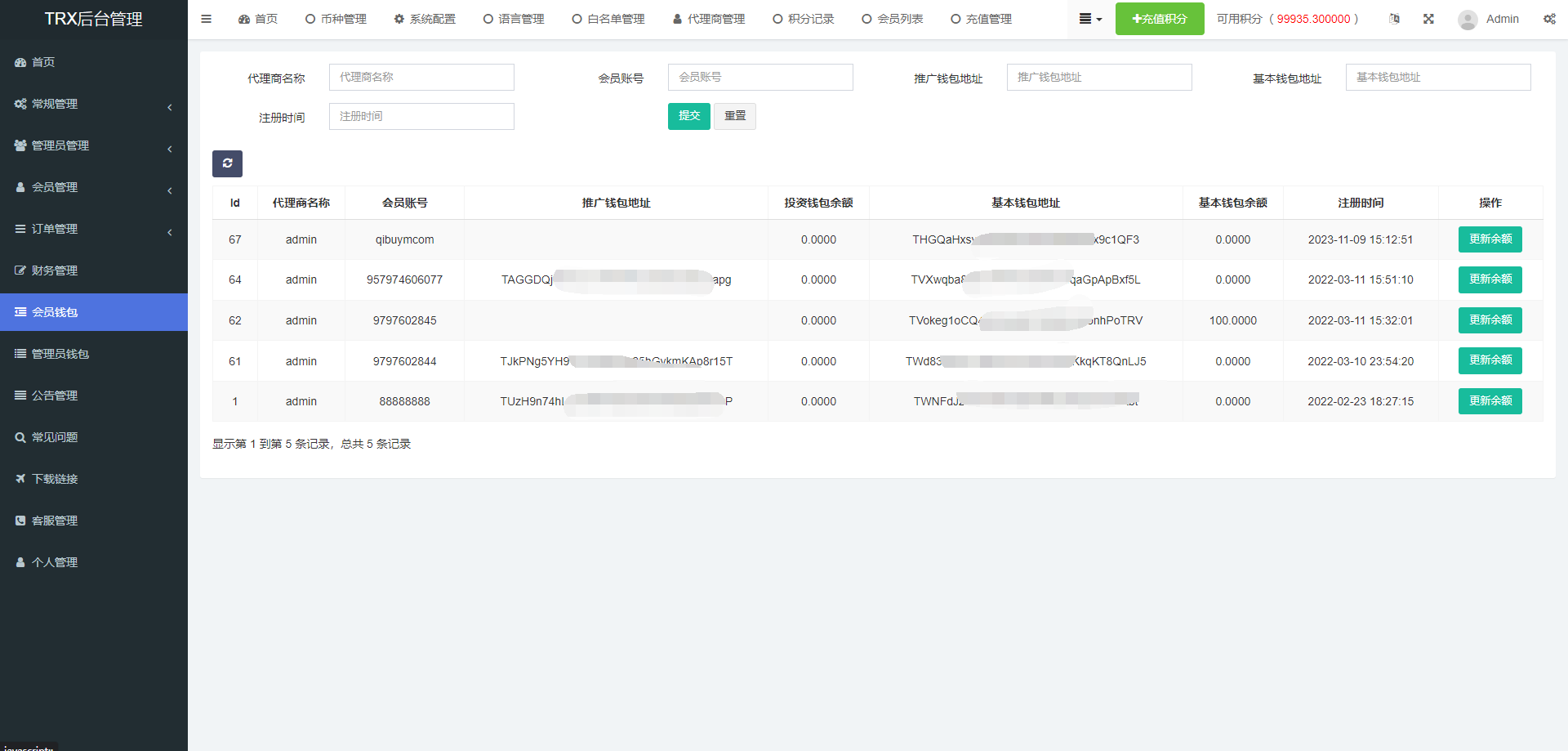
Task: Click the TRX后台管理 logo title
Action: click(x=94, y=19)
